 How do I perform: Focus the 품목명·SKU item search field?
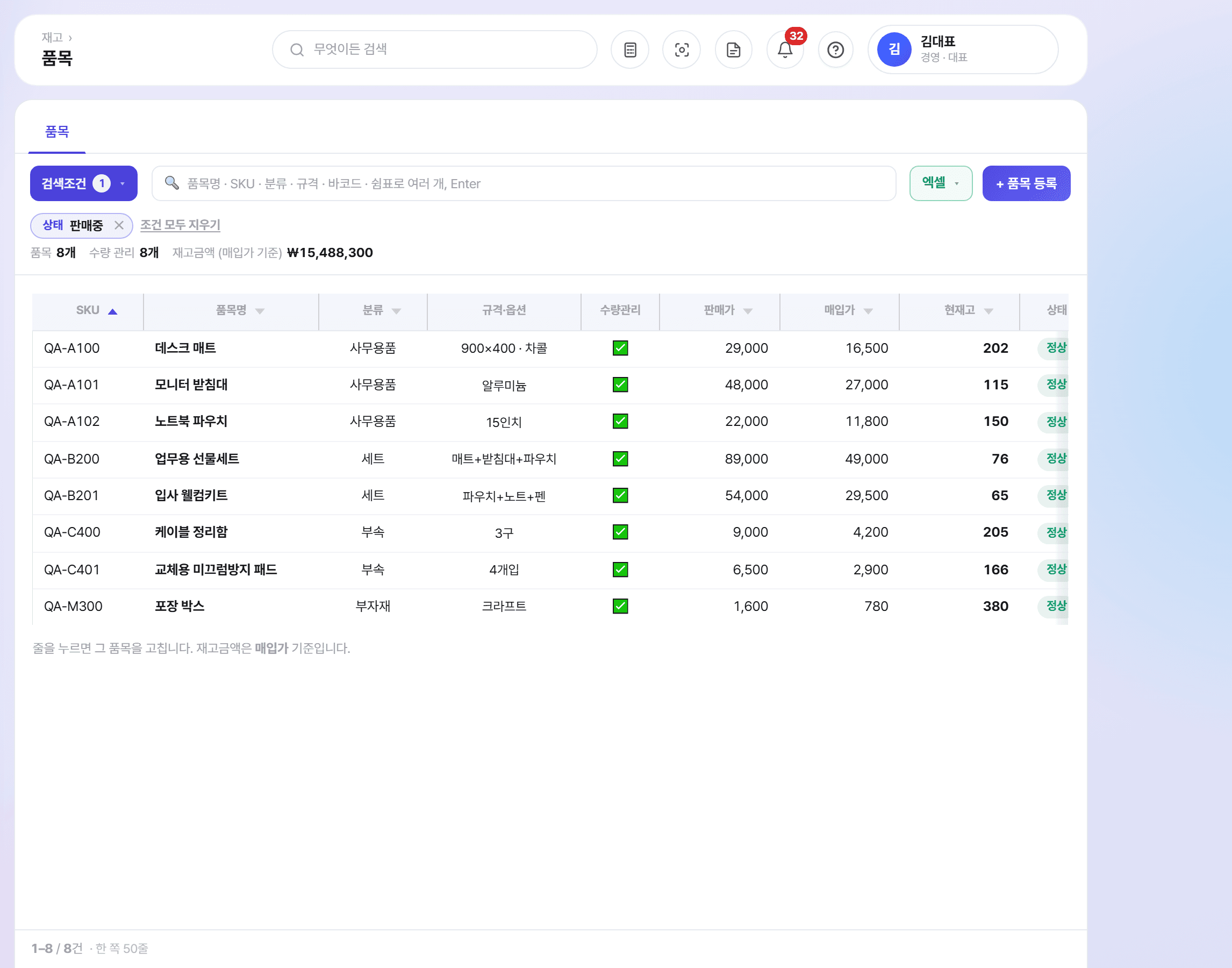524,183
